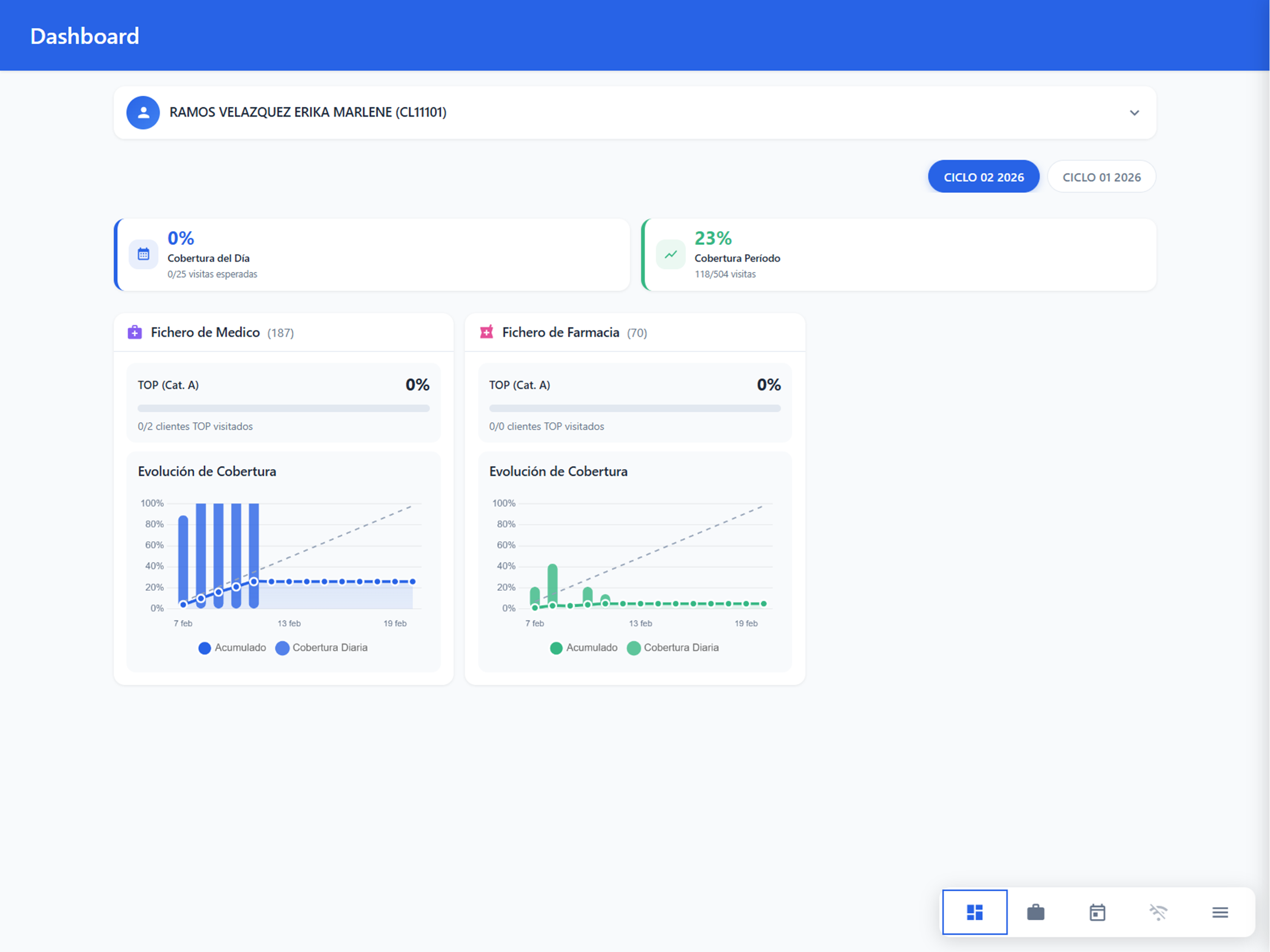Screen dimensions: 1270x952
Task: Click Medico TOP (Cat. A) progress bar
Action: pos(284,408)
